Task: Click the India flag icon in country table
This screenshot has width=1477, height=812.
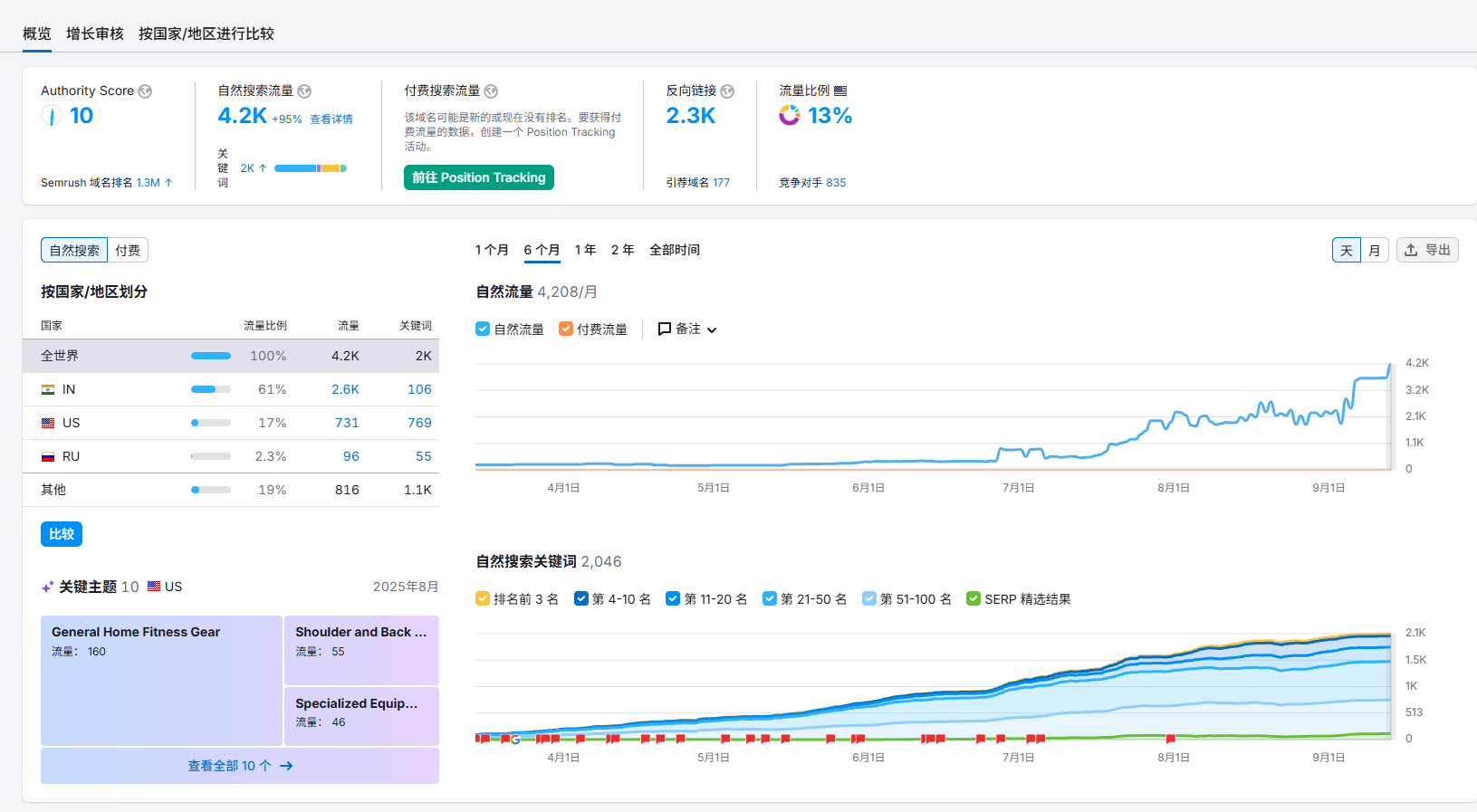Action: 48,389
